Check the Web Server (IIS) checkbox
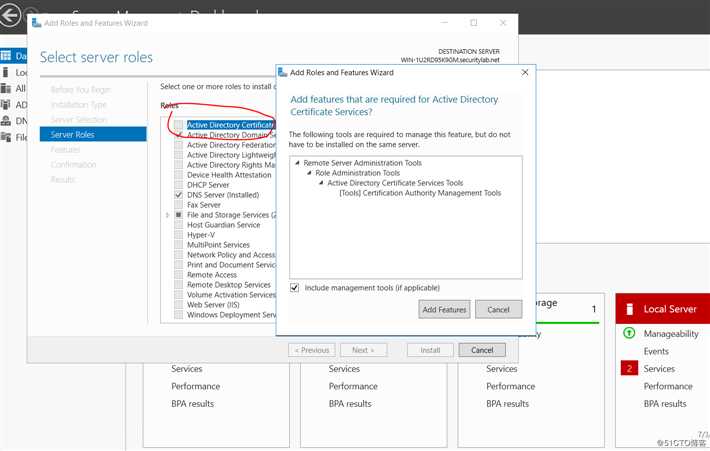 [x=178, y=305]
